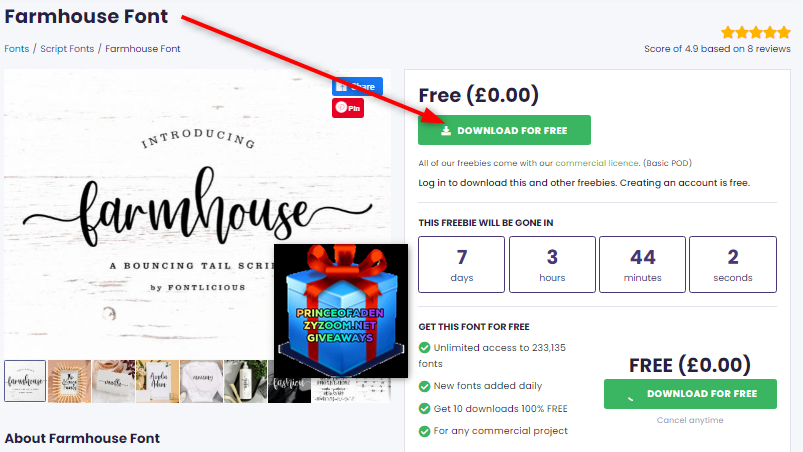Select the bottle product preview thumbnail
This screenshot has height=452, width=803.
[x=245, y=381]
